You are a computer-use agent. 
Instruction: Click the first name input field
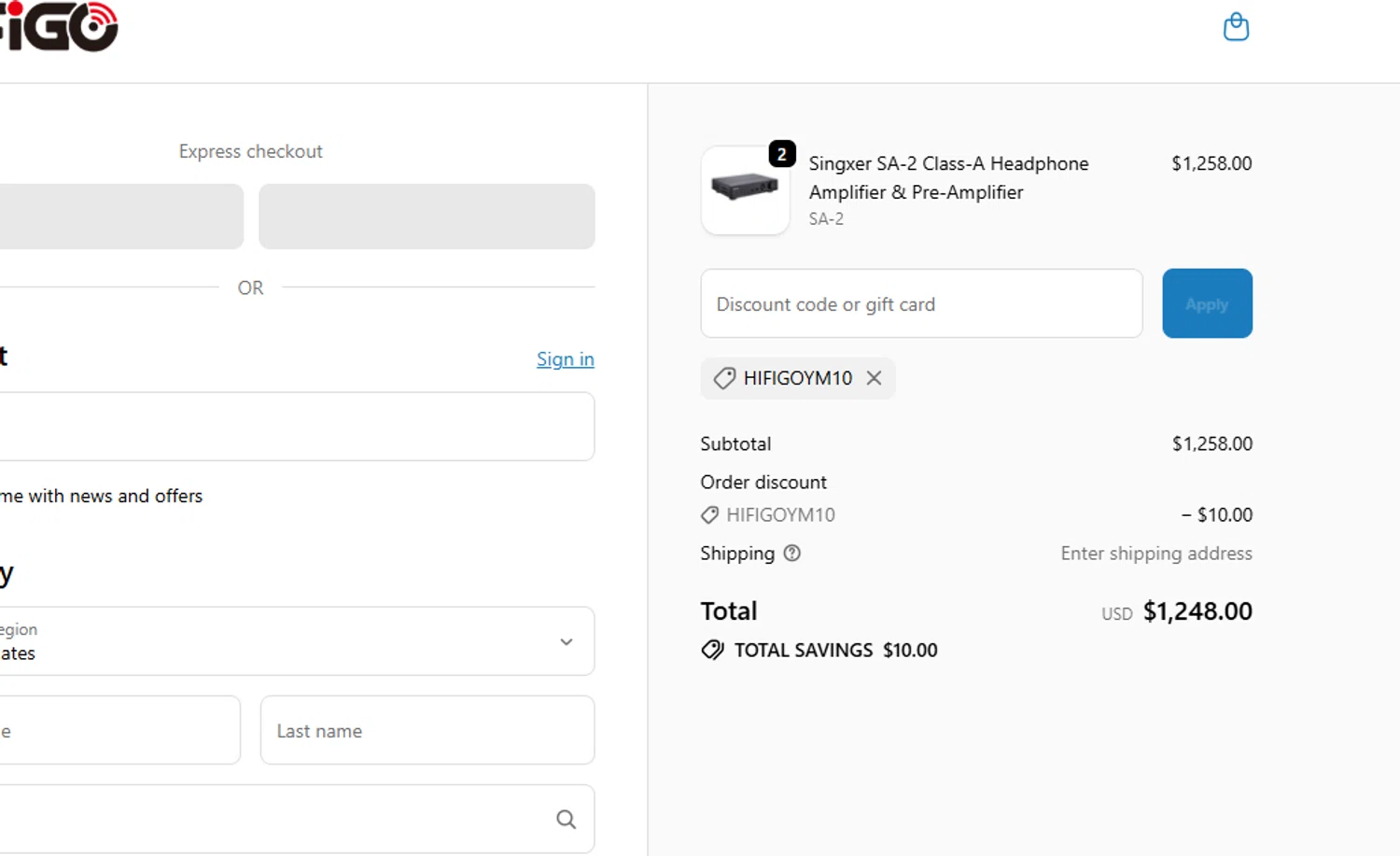pyautogui.click(x=119, y=730)
